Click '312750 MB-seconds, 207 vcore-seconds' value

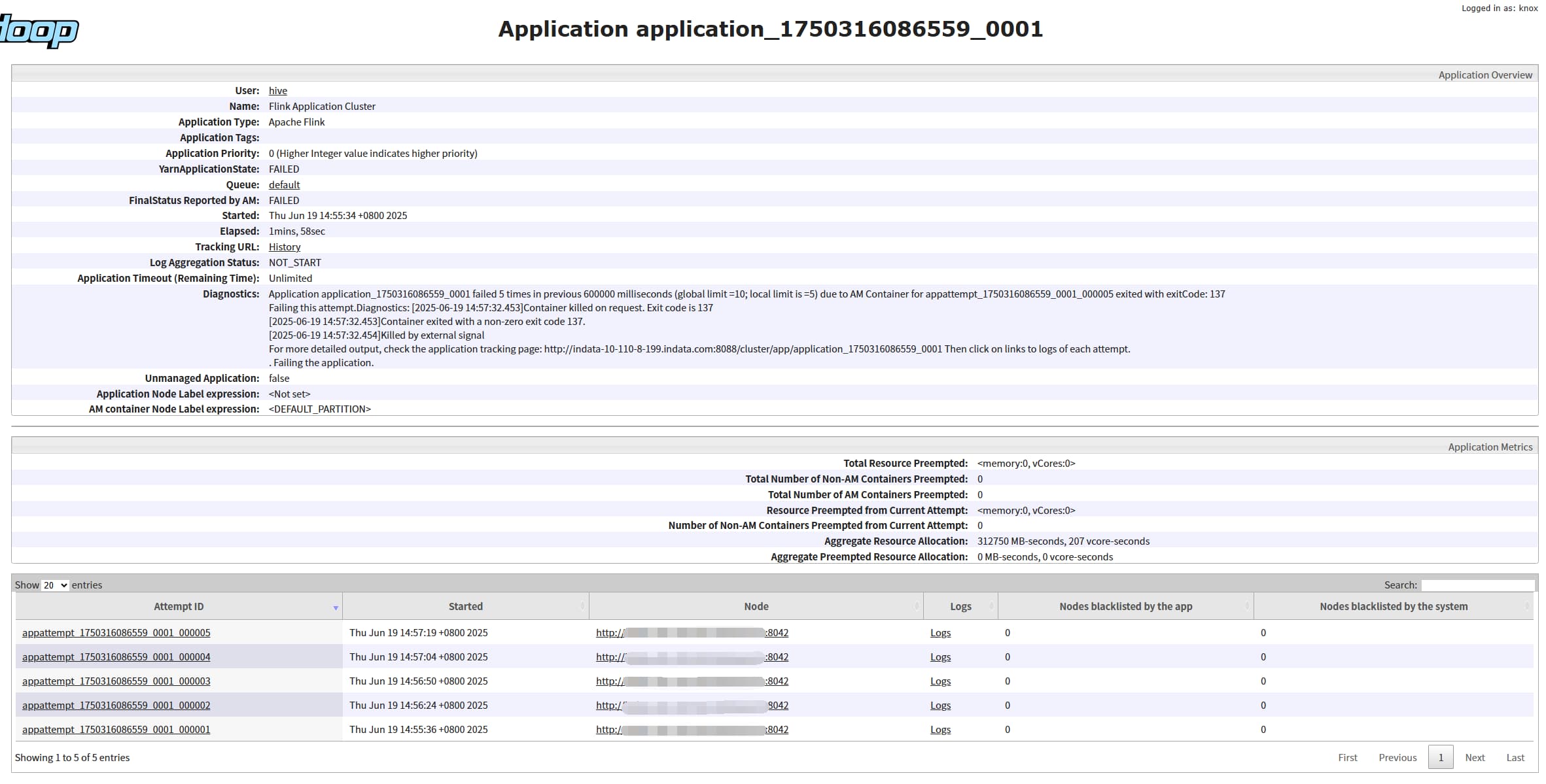tap(1063, 541)
